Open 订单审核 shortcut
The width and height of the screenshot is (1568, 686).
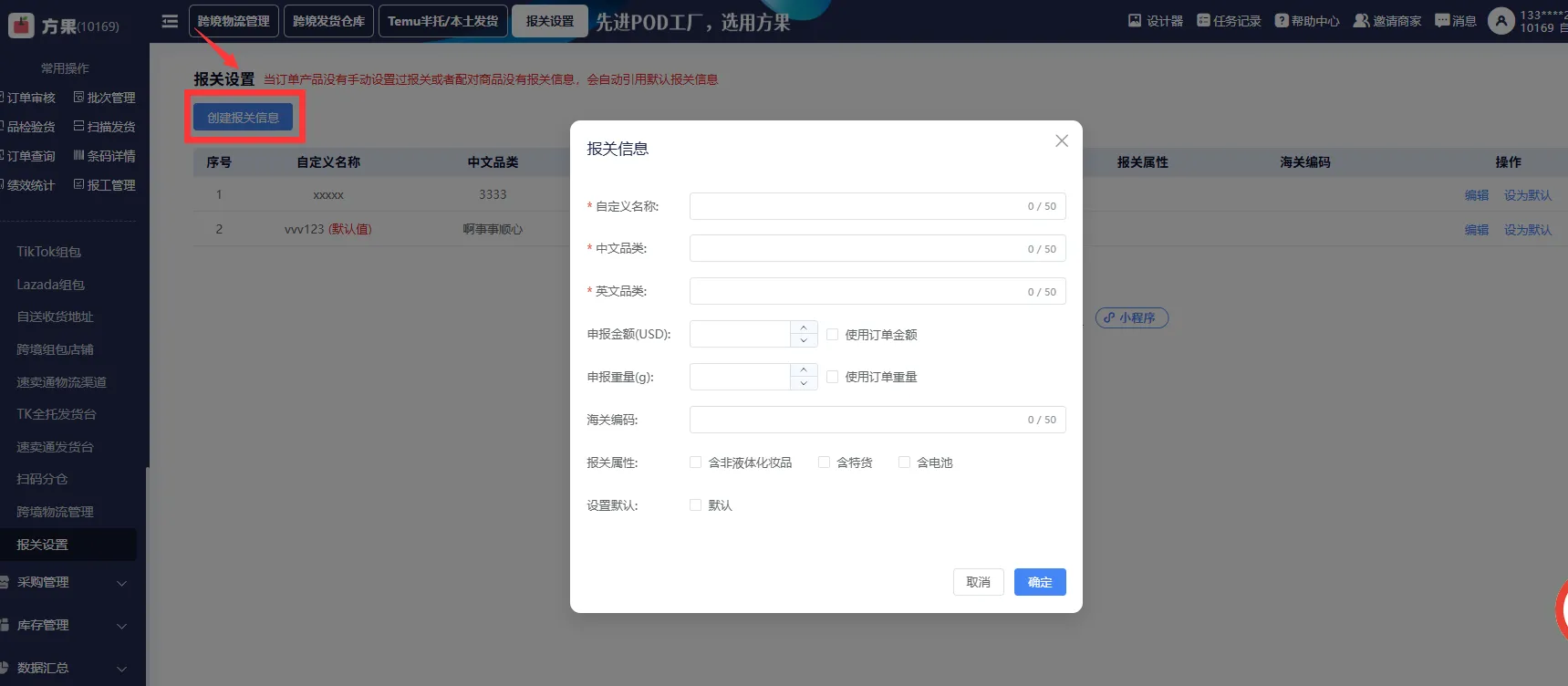(x=28, y=98)
